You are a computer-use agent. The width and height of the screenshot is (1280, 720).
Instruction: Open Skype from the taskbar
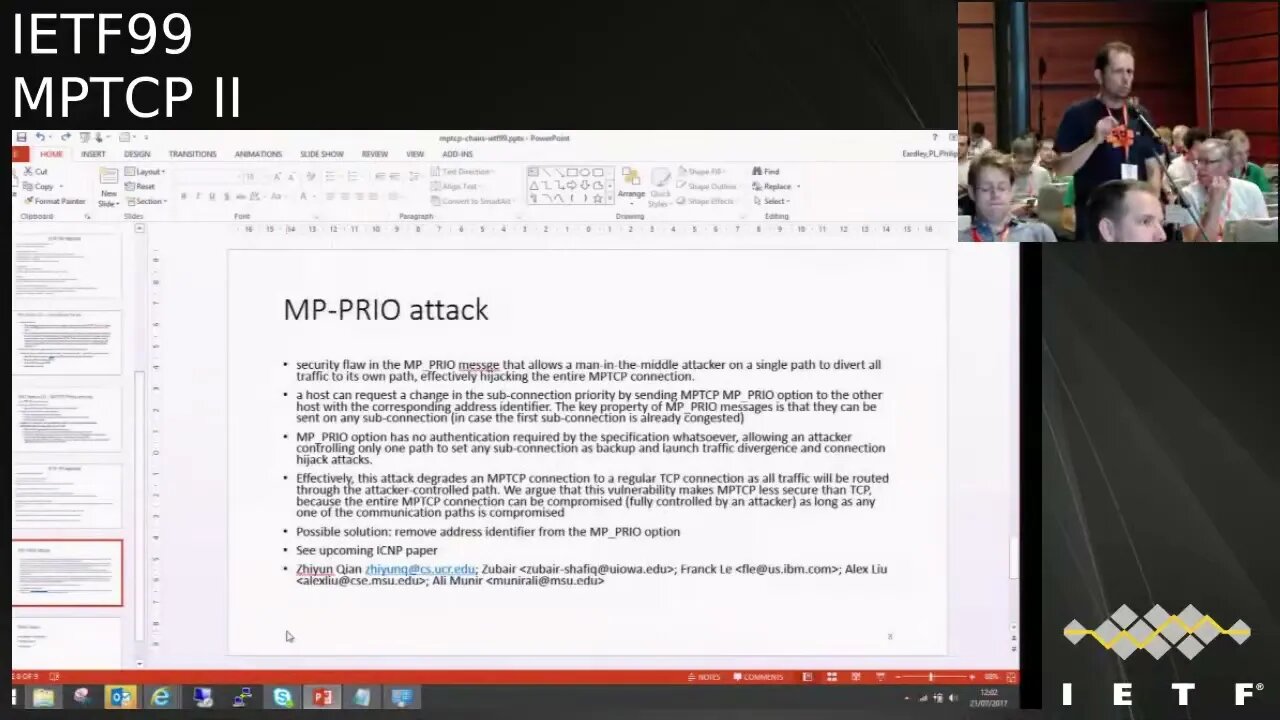[283, 697]
